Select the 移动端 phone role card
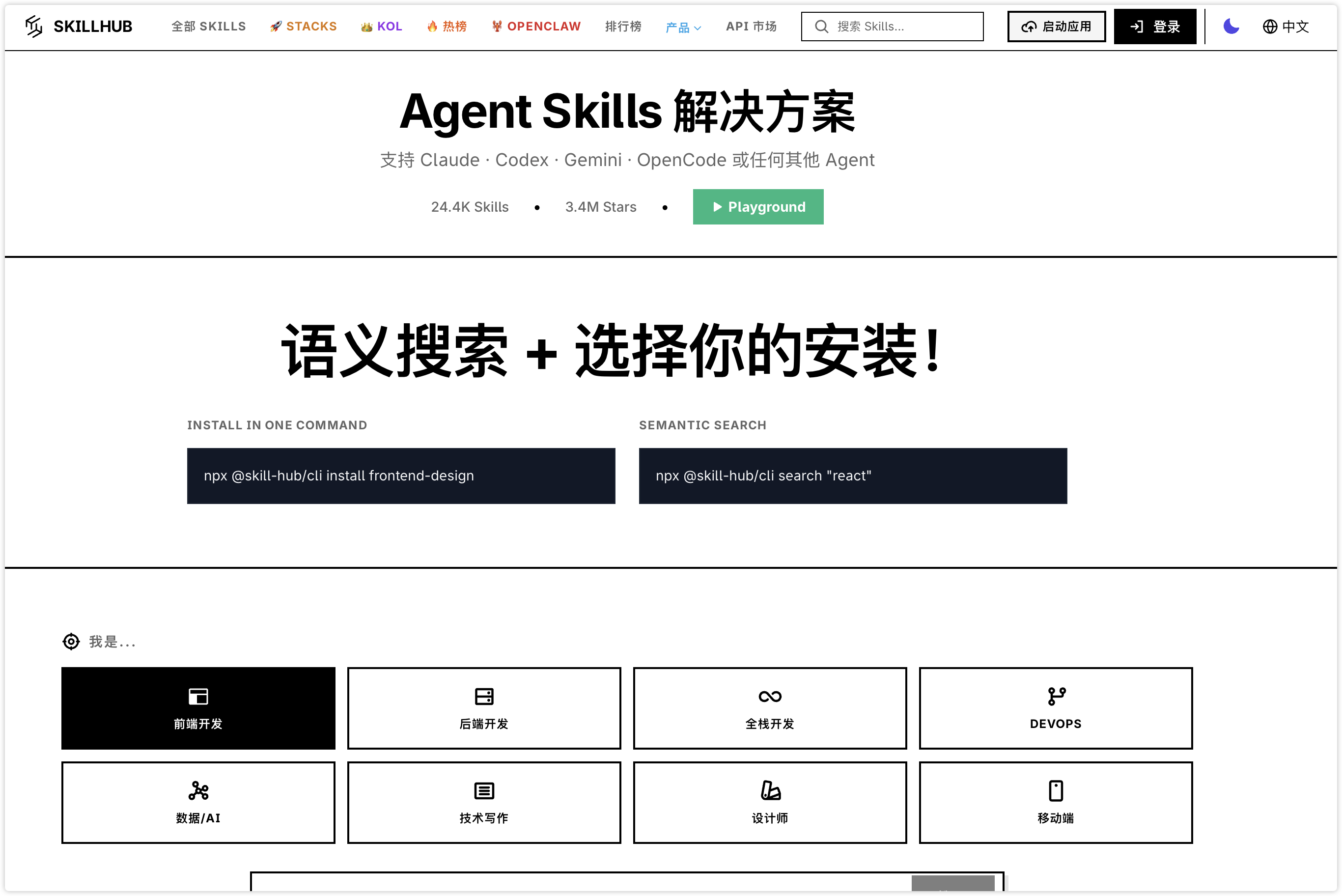The height and width of the screenshot is (896, 1342). (x=1055, y=802)
